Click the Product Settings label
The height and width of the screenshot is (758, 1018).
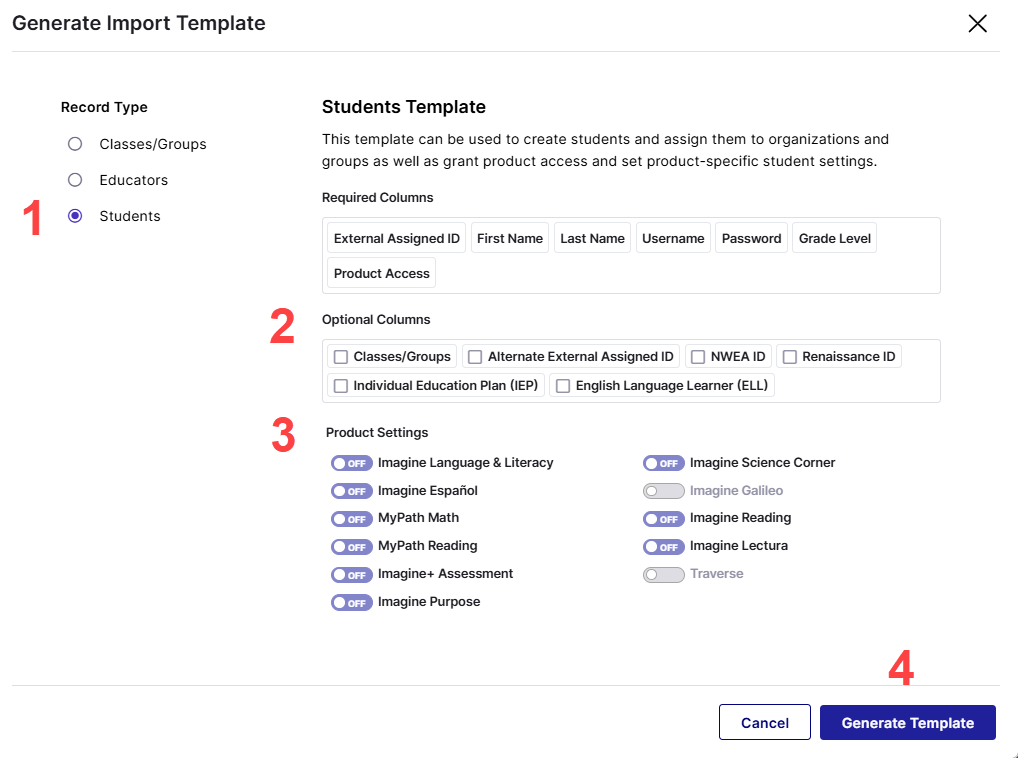coord(377,432)
